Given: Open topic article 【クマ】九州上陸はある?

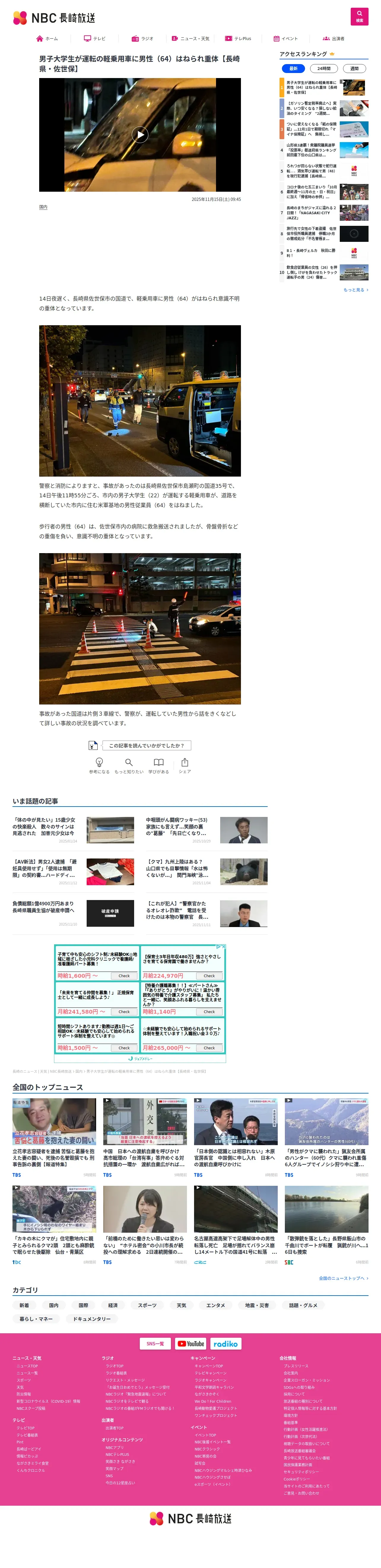Looking at the screenshot, I should (x=206, y=872).
